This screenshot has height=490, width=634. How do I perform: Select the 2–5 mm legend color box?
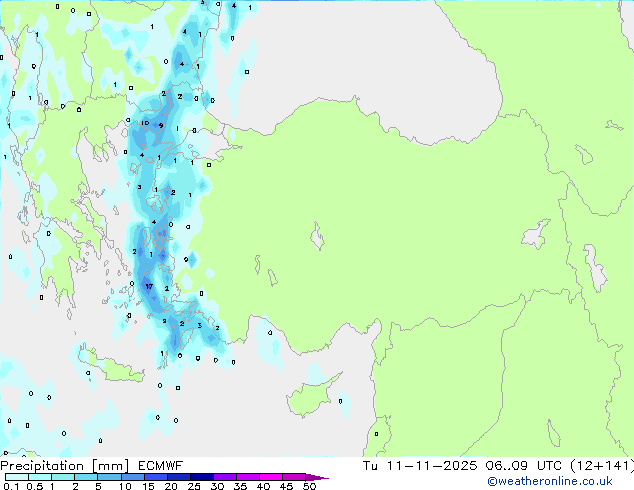click(x=86, y=477)
